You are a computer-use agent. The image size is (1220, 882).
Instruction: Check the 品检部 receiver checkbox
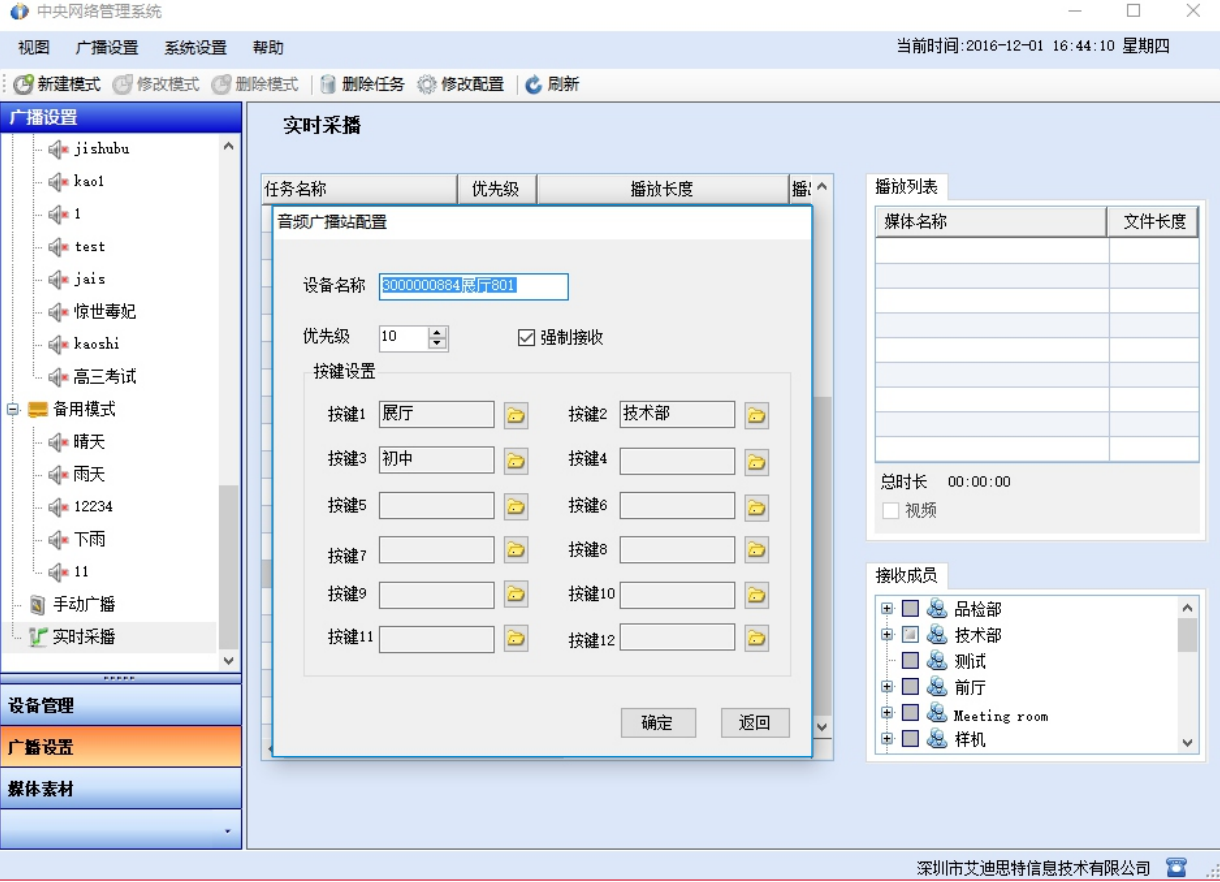[910, 608]
